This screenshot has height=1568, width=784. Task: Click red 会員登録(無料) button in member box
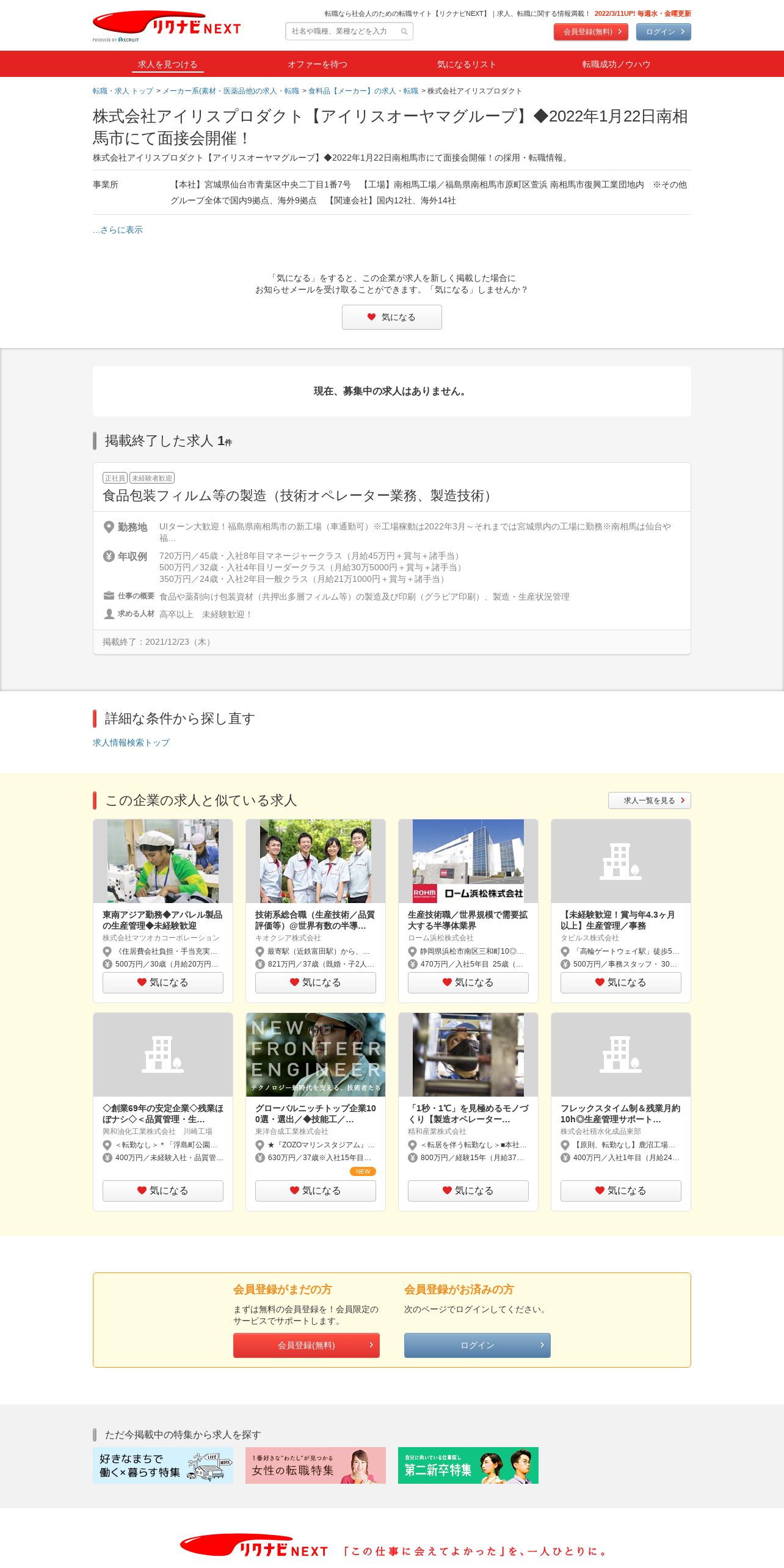point(307,1345)
